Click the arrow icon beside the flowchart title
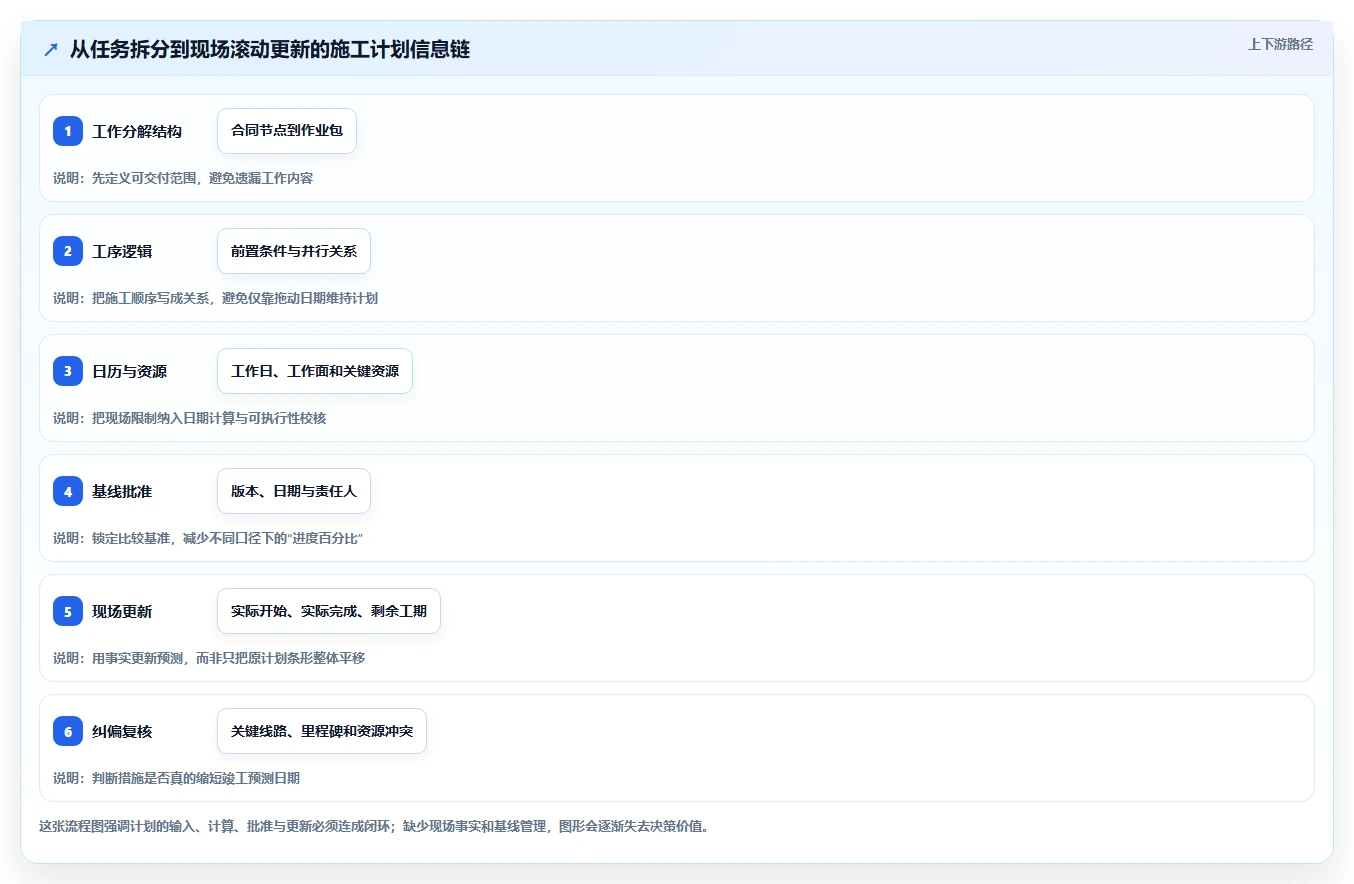The width and height of the screenshot is (1354, 884). [51, 49]
